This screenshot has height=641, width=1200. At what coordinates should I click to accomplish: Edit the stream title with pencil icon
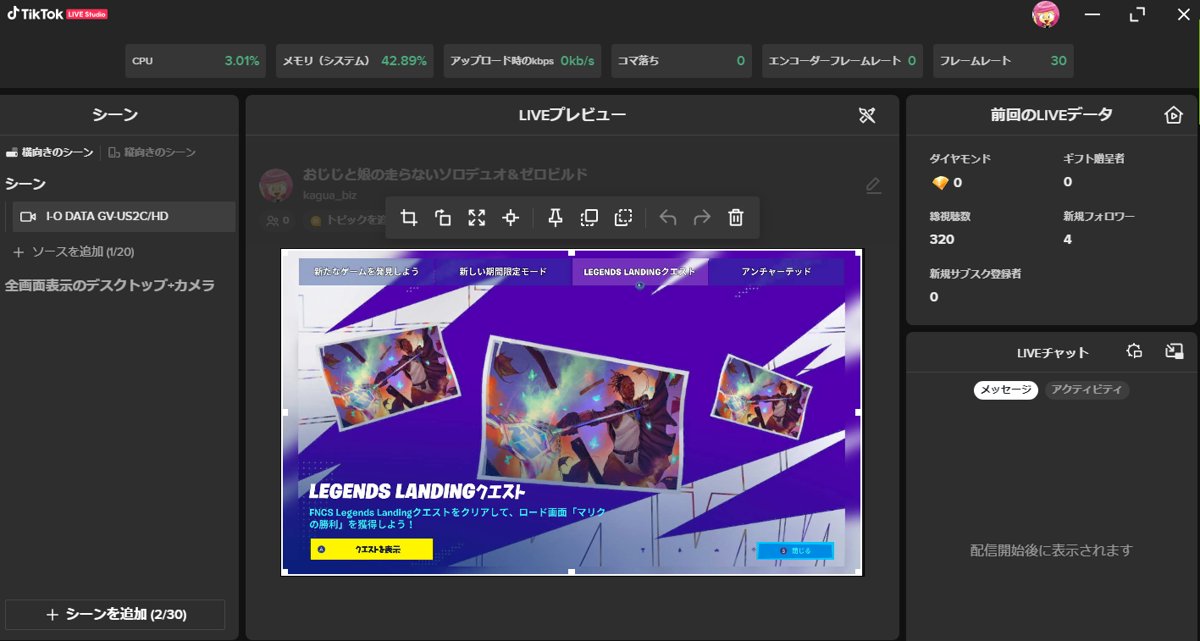(x=873, y=186)
